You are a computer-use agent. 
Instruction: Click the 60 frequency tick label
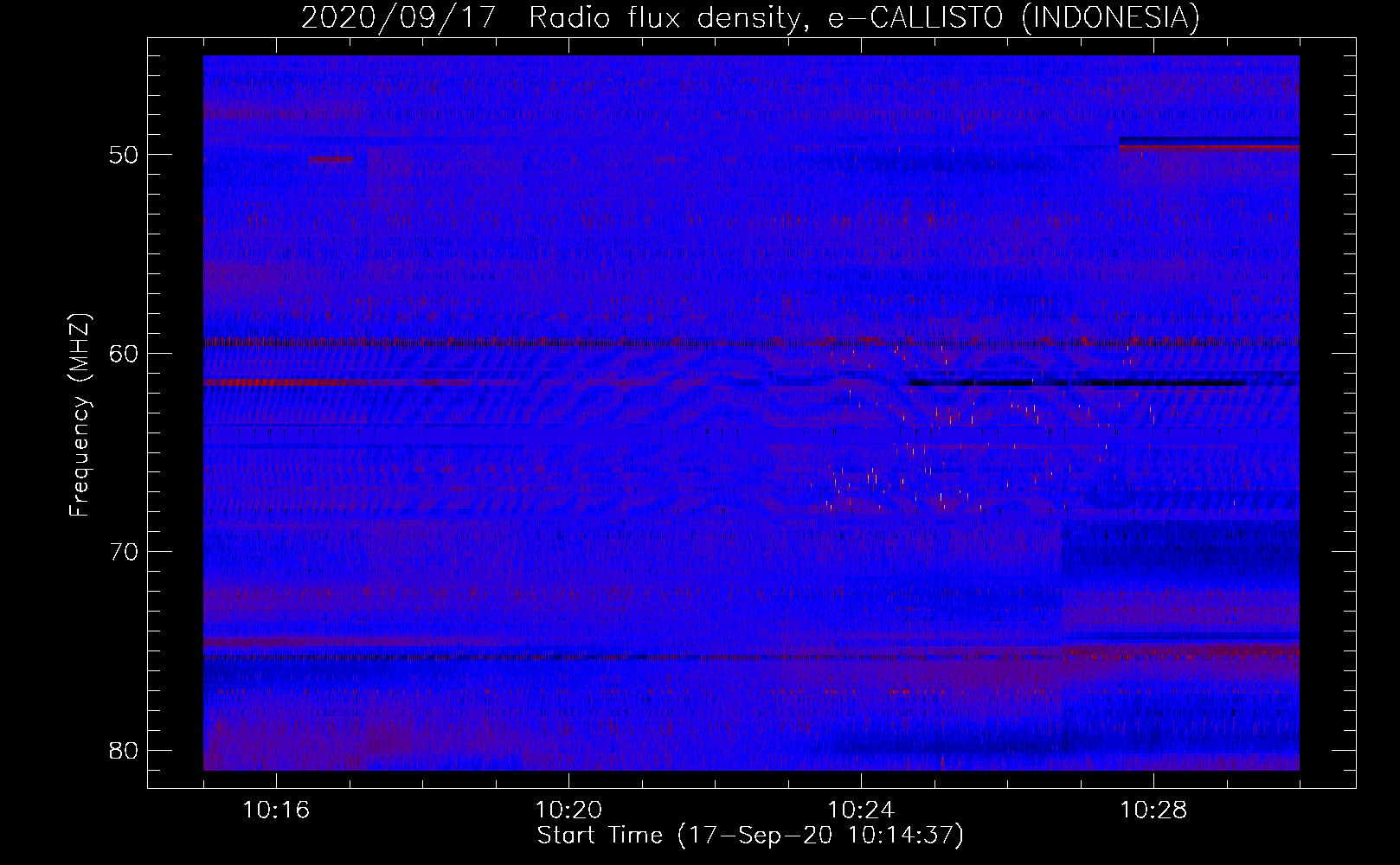coord(124,354)
